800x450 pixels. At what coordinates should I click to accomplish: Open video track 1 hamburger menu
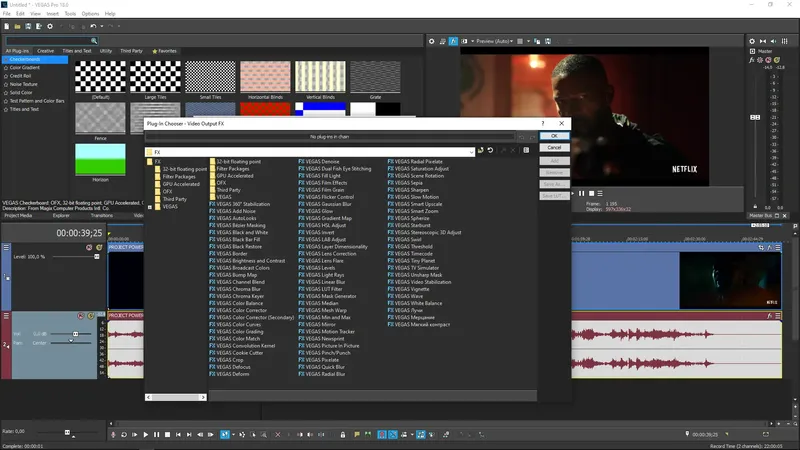pos(6,247)
